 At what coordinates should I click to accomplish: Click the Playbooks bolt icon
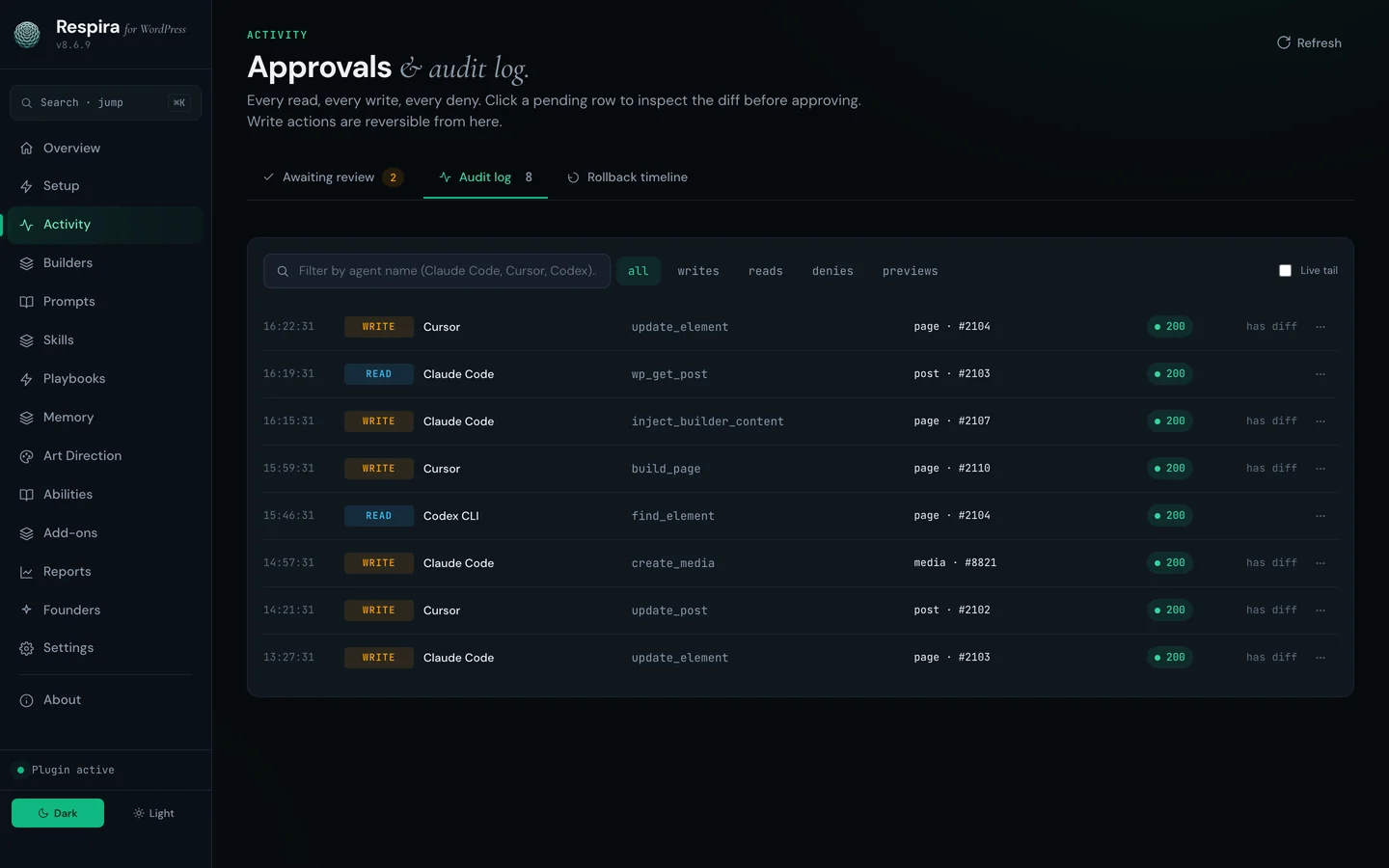click(26, 379)
